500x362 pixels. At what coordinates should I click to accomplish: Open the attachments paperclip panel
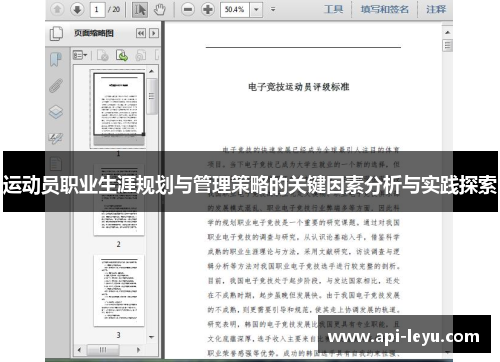coord(56,85)
